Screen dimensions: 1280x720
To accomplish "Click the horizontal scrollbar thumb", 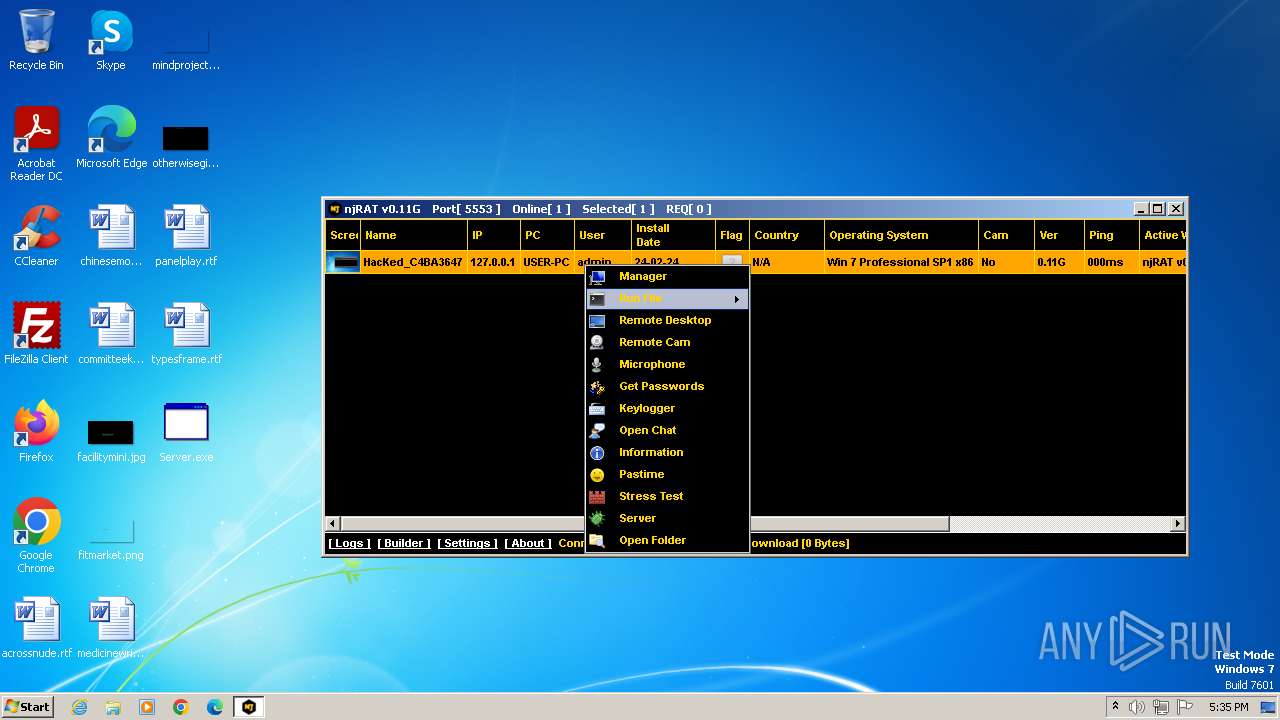I will 645,524.
